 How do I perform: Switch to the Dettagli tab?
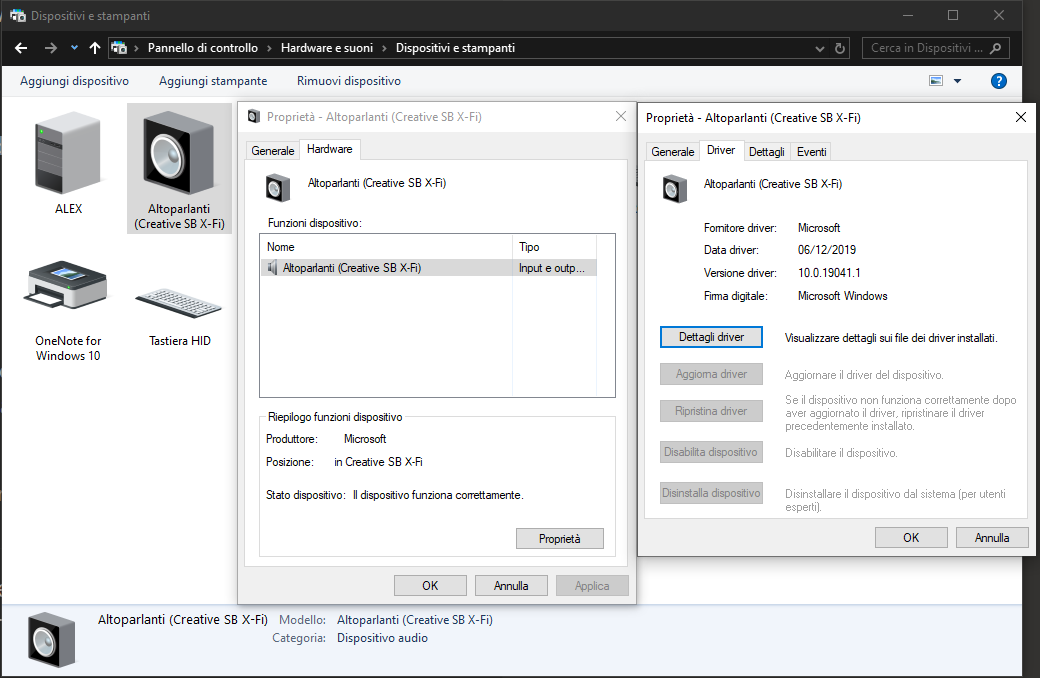(x=767, y=152)
